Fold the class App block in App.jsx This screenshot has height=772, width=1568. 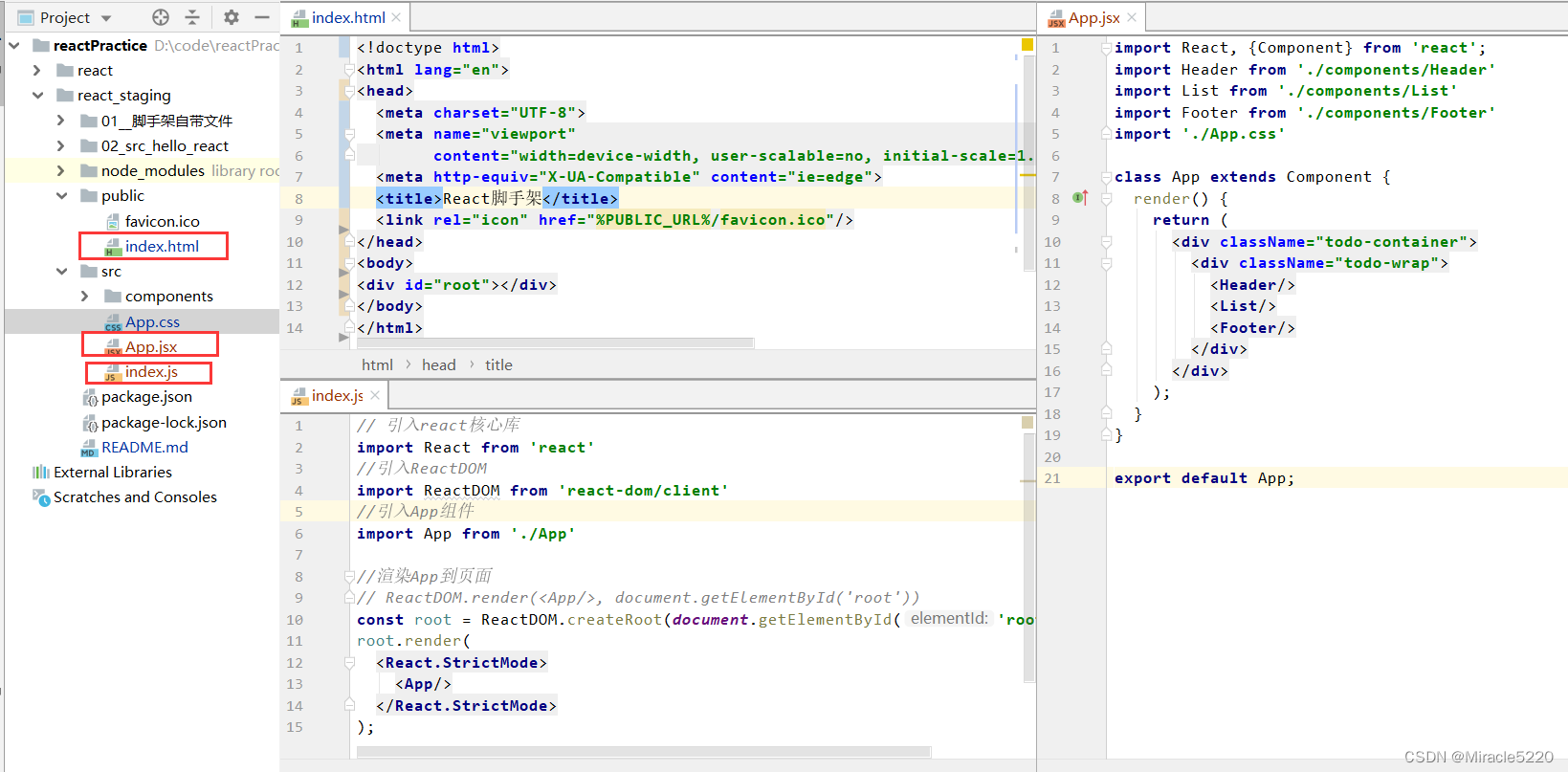[x=1106, y=177]
